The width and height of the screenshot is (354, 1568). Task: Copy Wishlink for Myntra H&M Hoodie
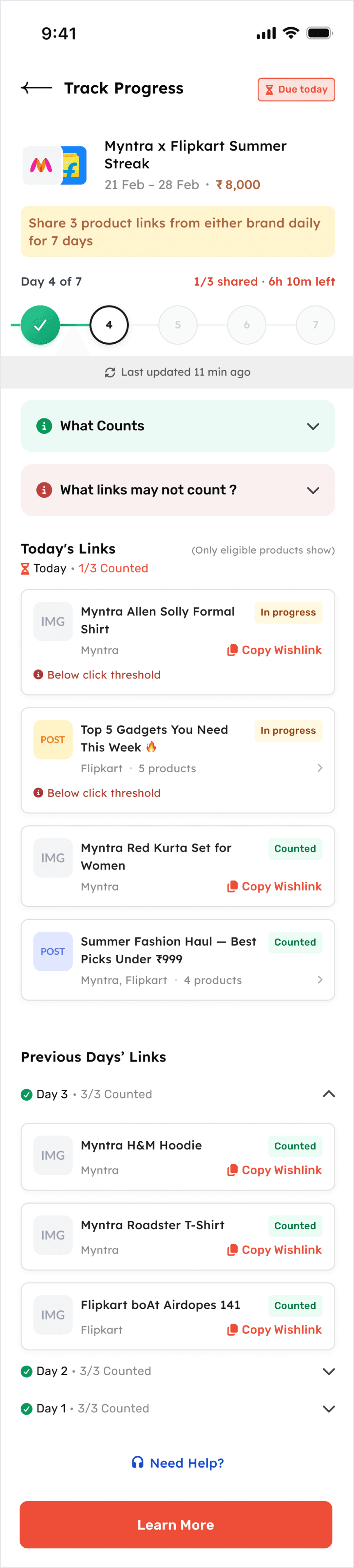click(x=274, y=1170)
